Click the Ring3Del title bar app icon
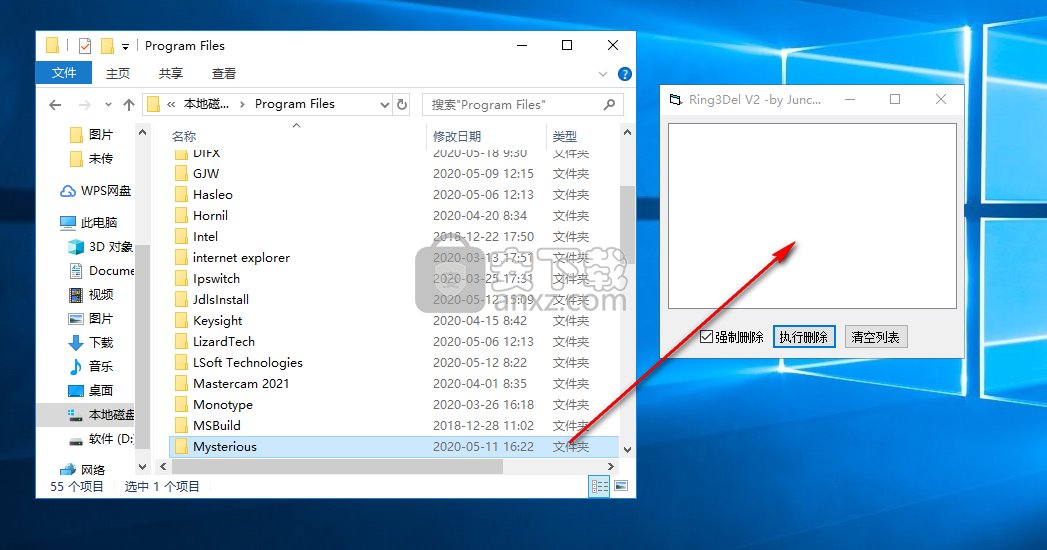The image size is (1047, 550). click(x=676, y=99)
